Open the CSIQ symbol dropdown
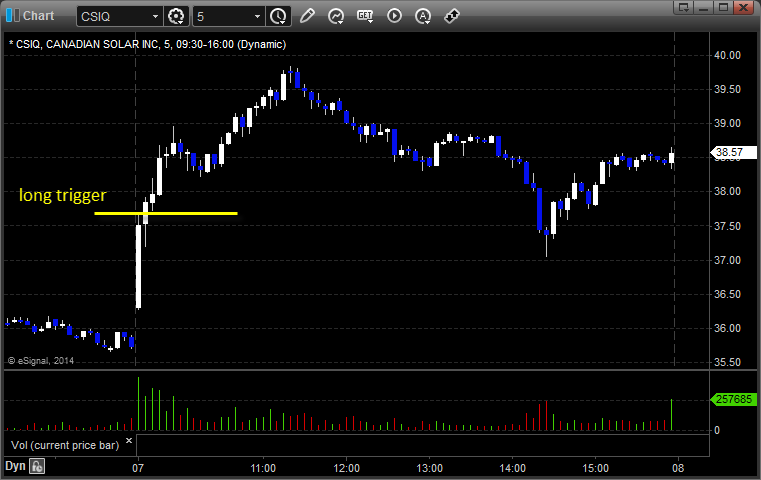The width and height of the screenshot is (761, 480). point(155,17)
